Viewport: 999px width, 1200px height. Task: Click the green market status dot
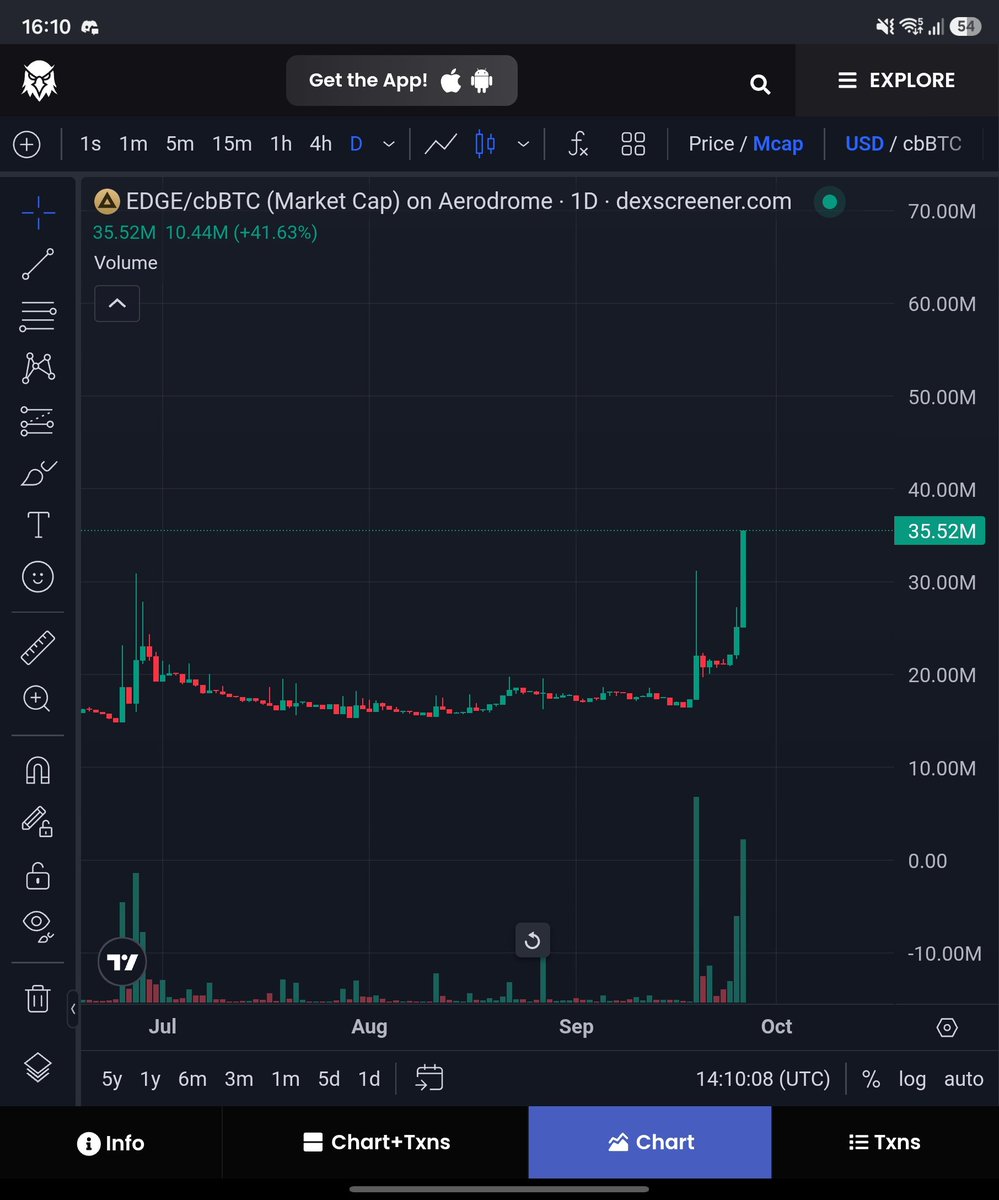829,202
